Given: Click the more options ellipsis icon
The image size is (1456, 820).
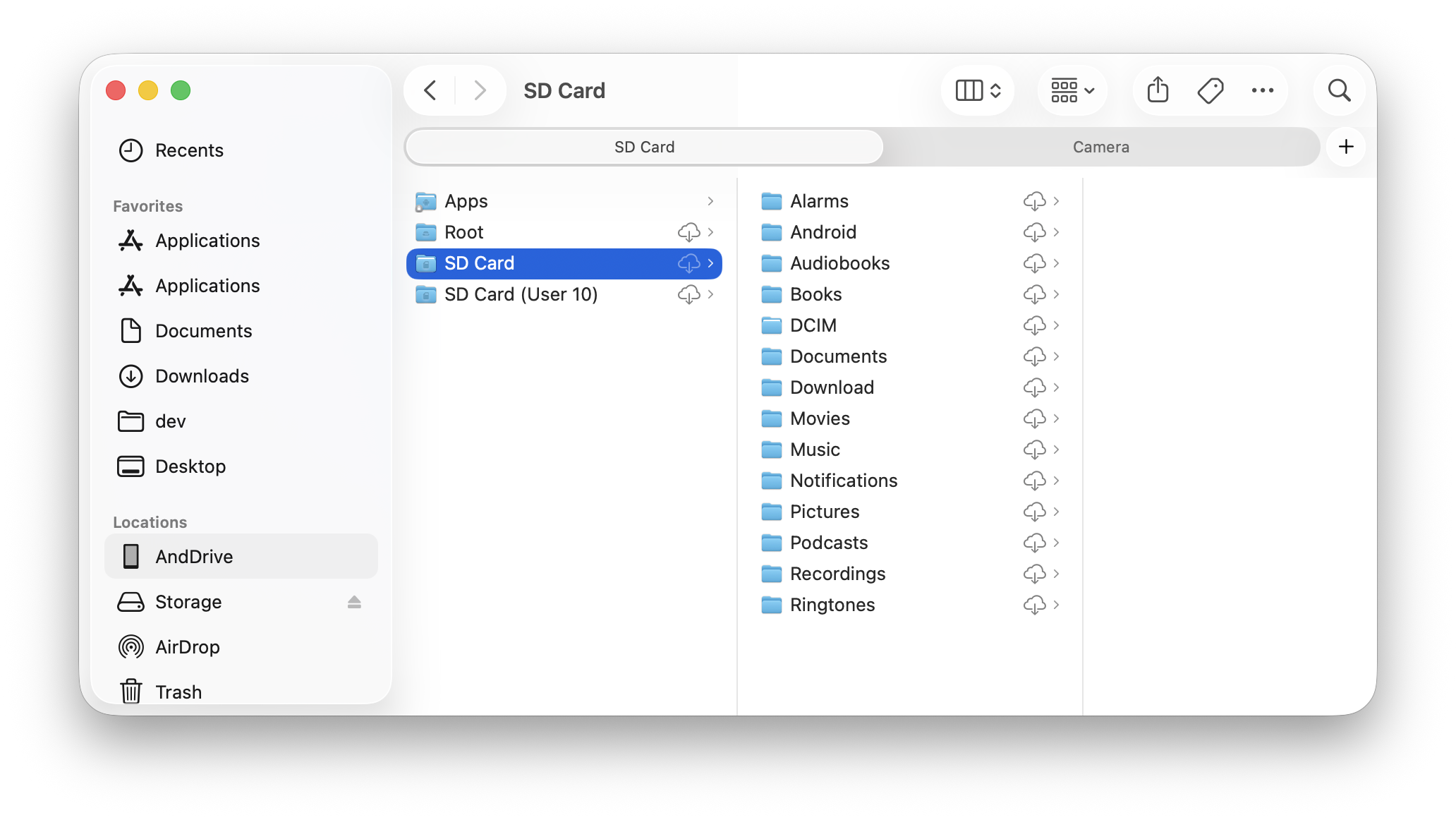Looking at the screenshot, I should [x=1263, y=90].
